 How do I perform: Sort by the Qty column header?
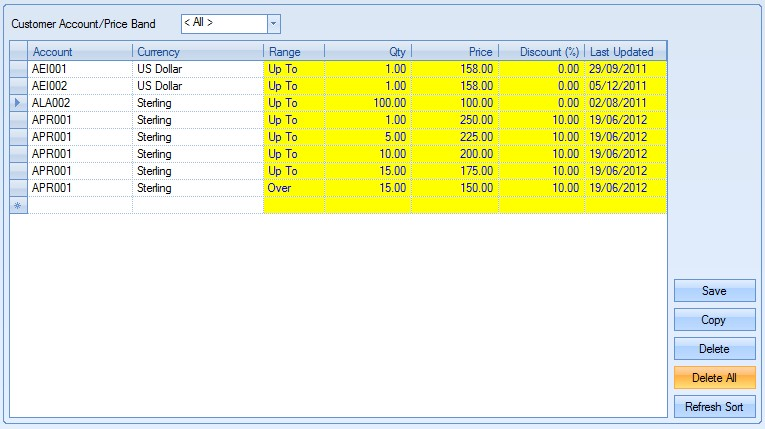368,52
